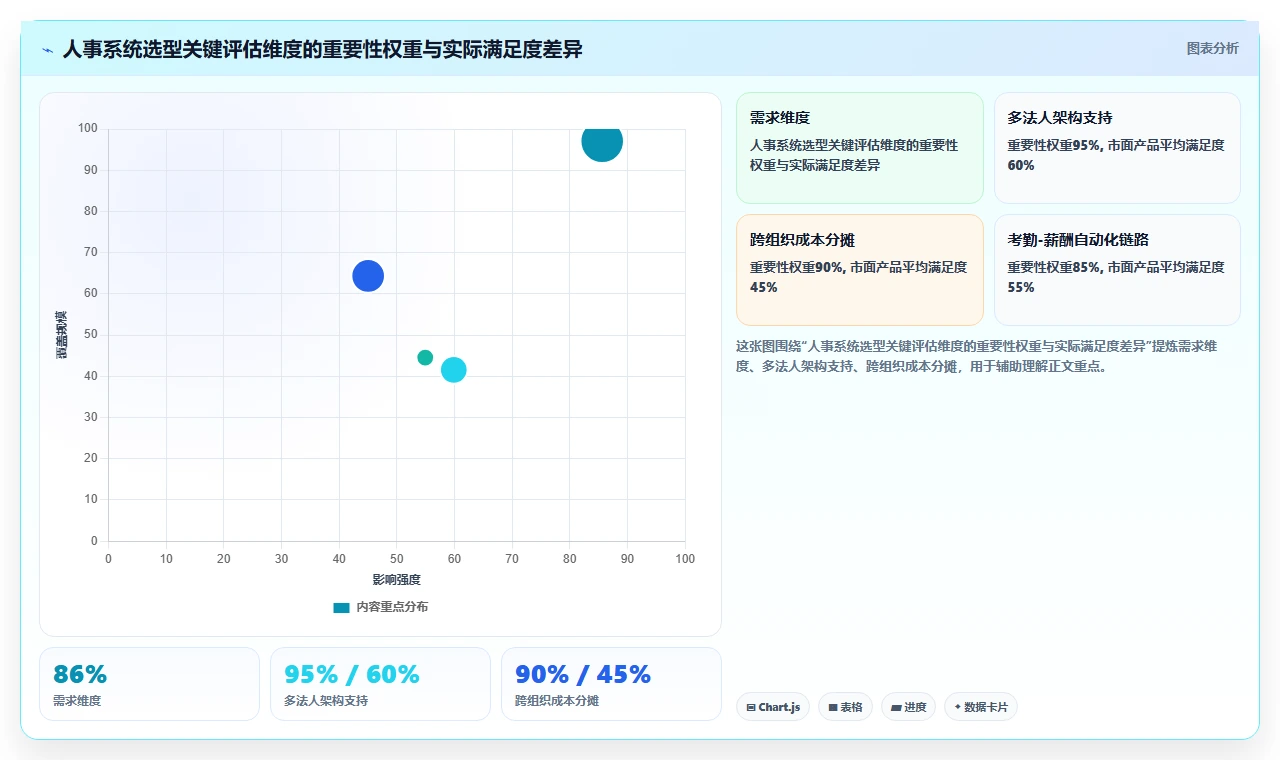Image resolution: width=1280 pixels, height=760 pixels.
Task: Select the cyan bubble near 60
Action: (454, 370)
